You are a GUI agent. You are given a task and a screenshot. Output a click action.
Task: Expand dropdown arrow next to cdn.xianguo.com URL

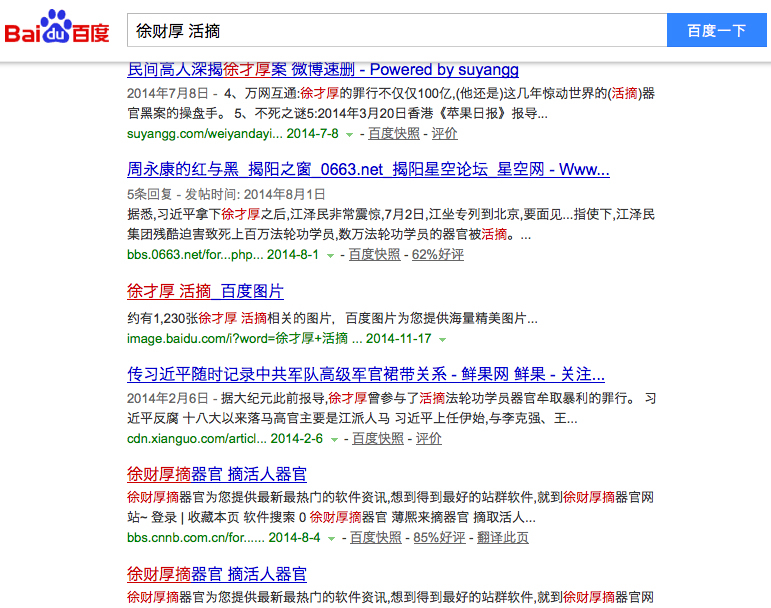[x=334, y=439]
